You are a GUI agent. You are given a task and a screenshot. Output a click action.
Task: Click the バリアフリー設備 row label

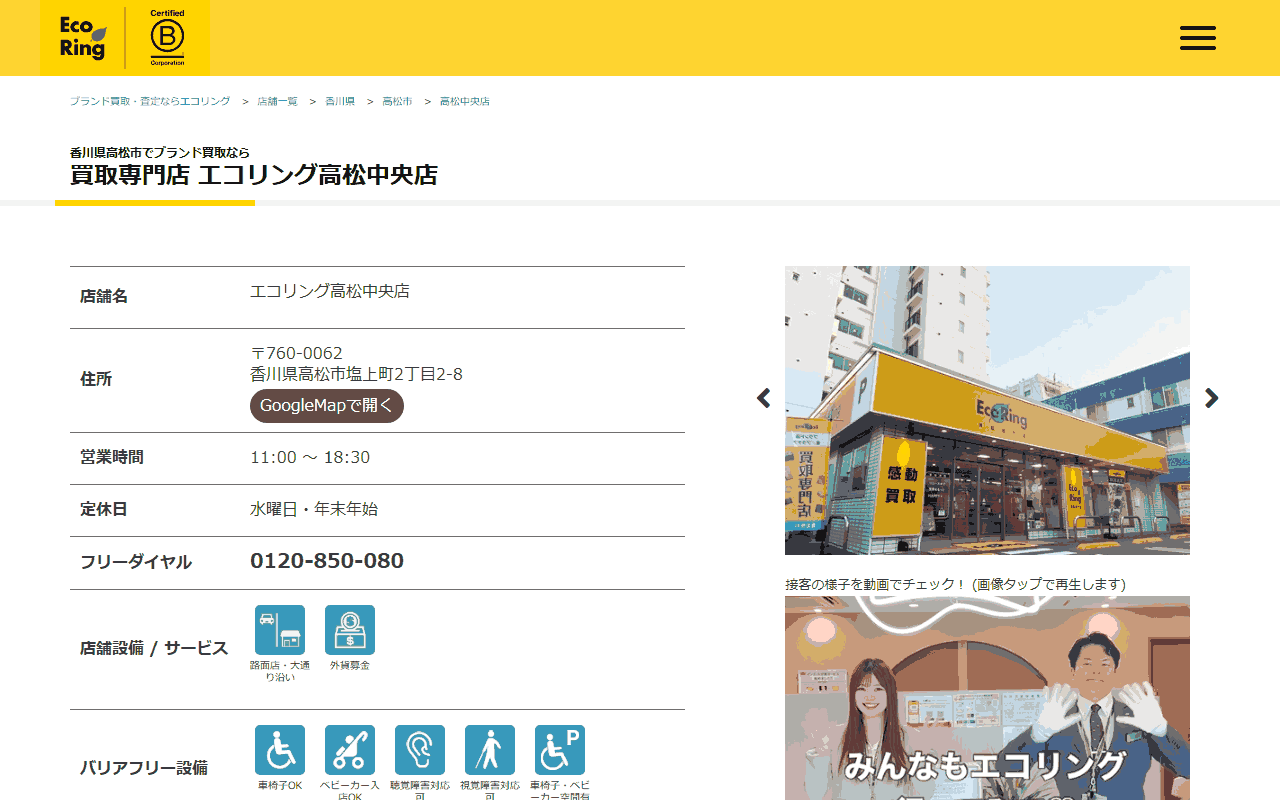point(144,768)
